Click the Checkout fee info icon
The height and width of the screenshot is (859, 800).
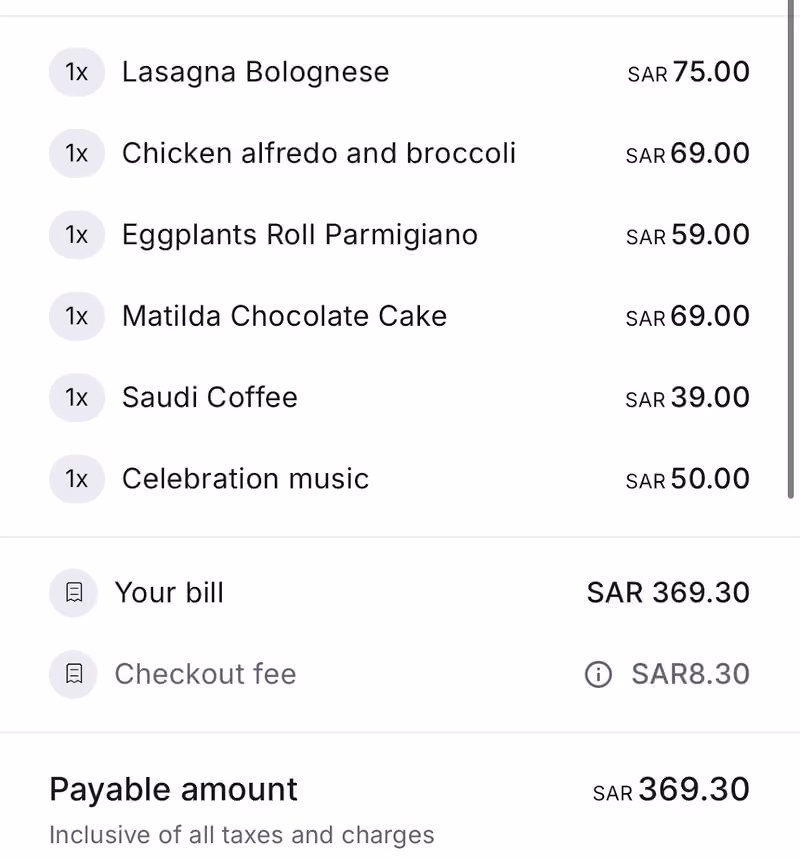[598, 674]
